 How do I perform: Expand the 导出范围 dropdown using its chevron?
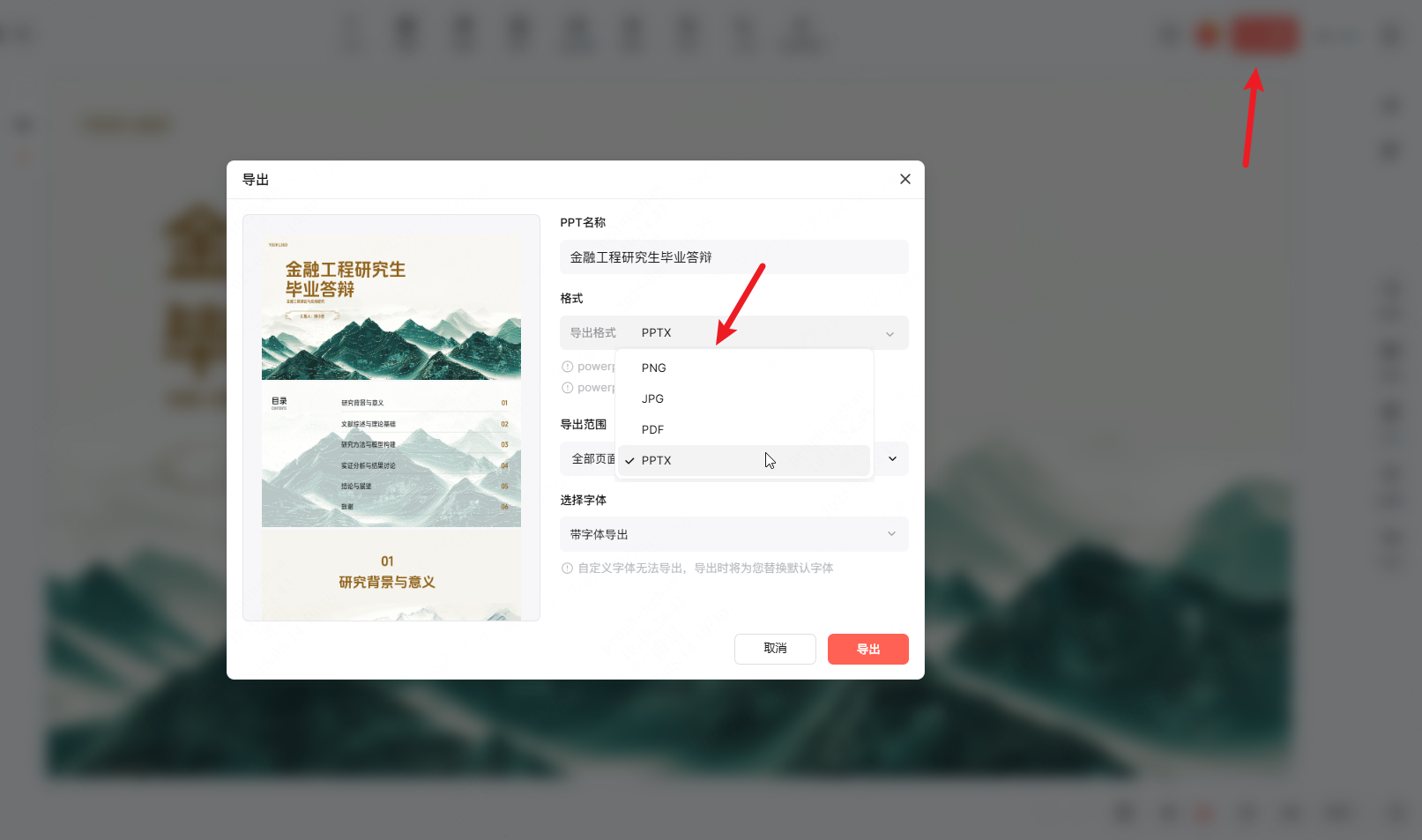tap(892, 459)
